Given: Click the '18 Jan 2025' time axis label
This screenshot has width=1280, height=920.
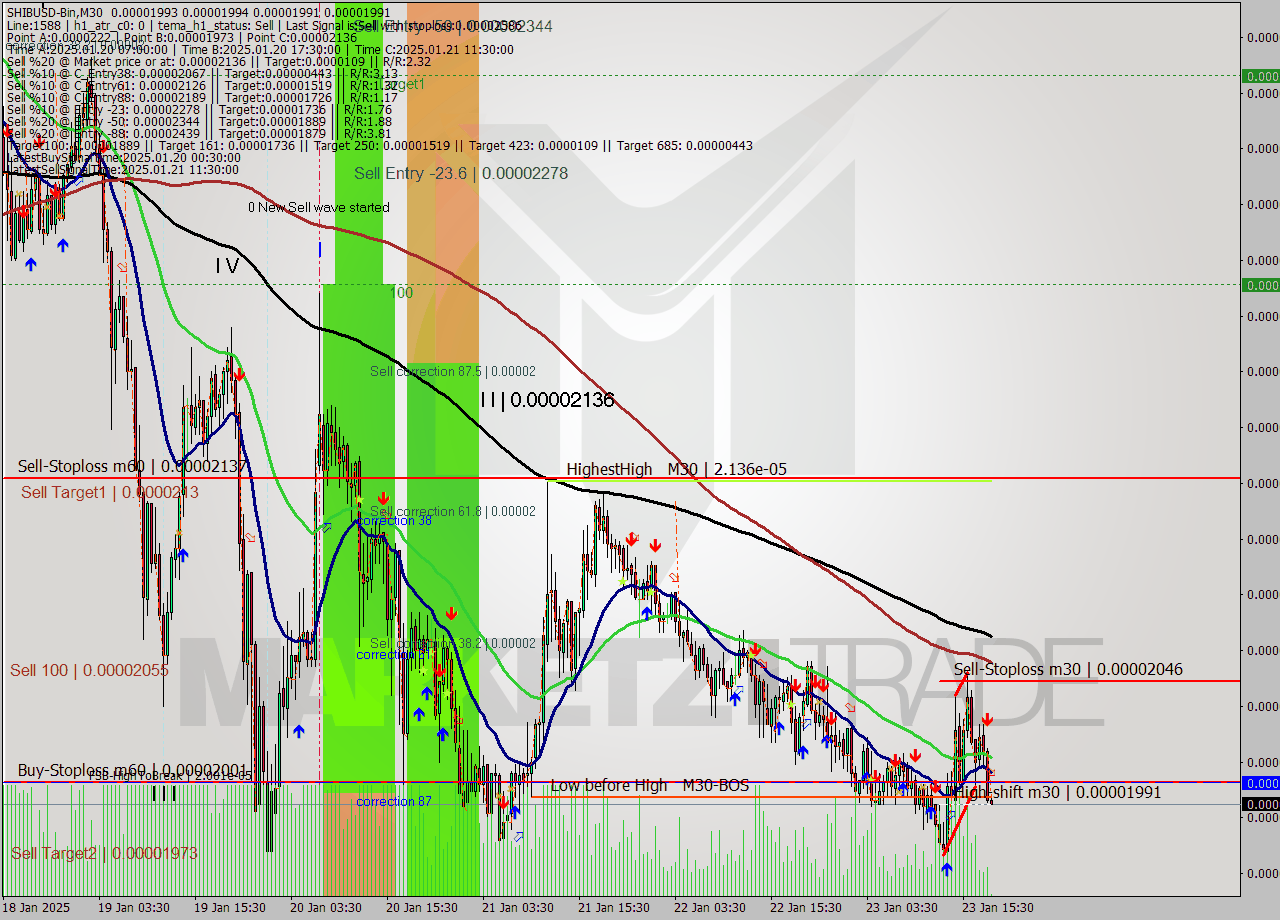Looking at the screenshot, I should (x=37, y=907).
